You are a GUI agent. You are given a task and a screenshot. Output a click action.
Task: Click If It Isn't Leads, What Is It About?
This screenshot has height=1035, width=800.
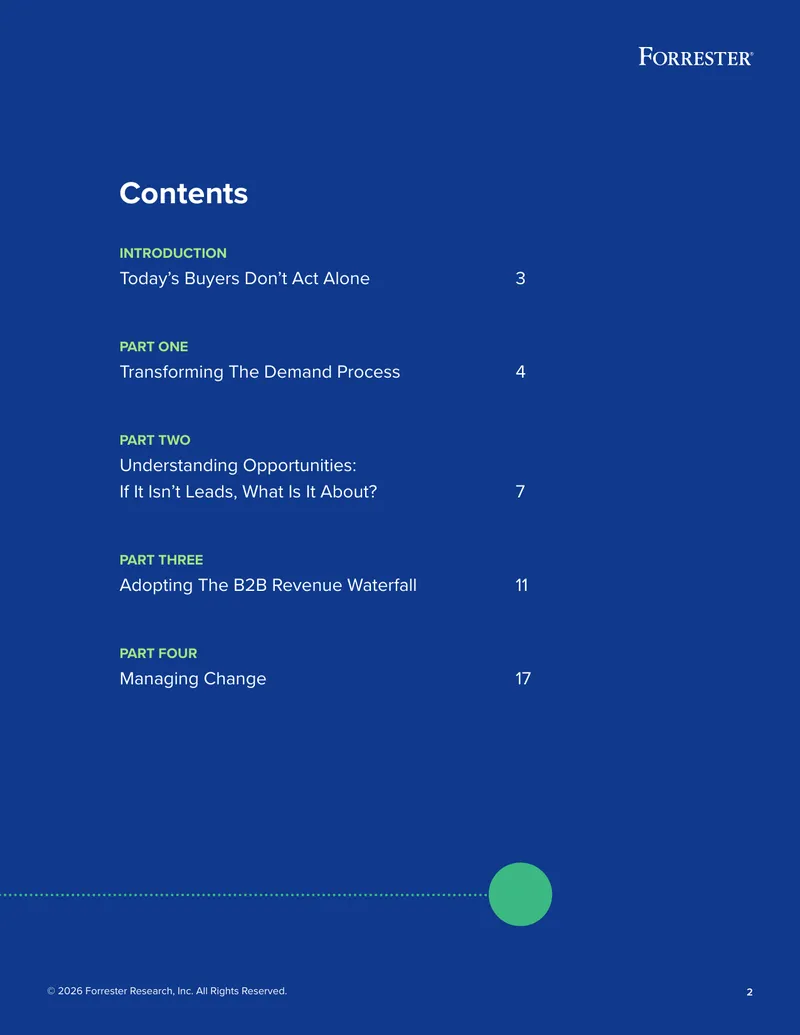point(248,492)
